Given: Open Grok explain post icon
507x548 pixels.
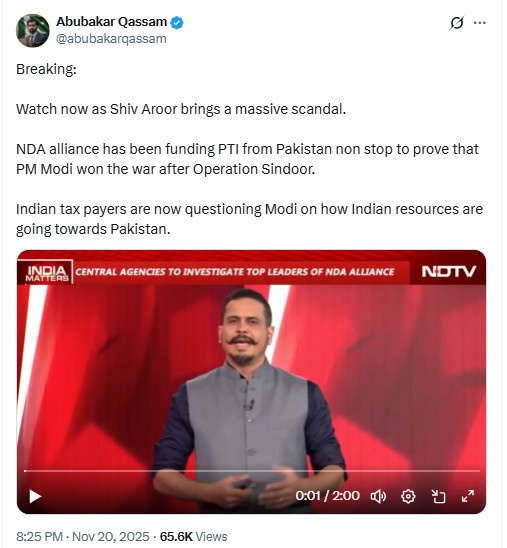Looking at the screenshot, I should click(457, 23).
